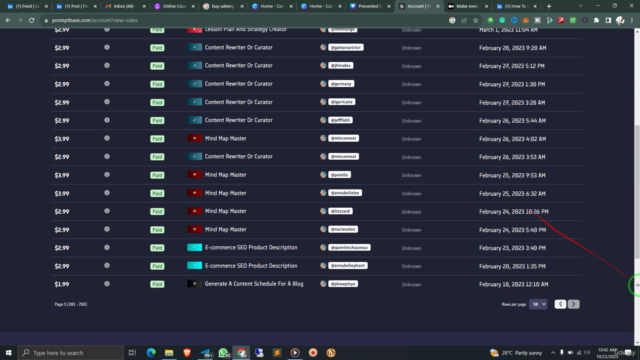The width and height of the screenshot is (640, 360).
Task: Open Telegram from taskbar
Action: [x=206, y=353]
